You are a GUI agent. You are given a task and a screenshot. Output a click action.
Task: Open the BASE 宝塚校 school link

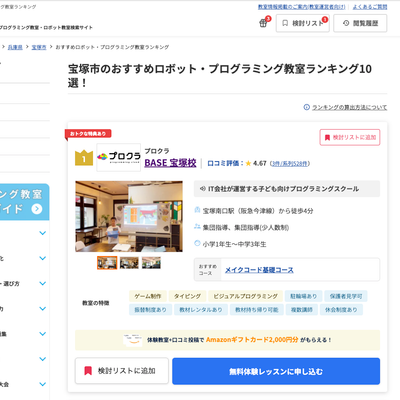pos(170,163)
